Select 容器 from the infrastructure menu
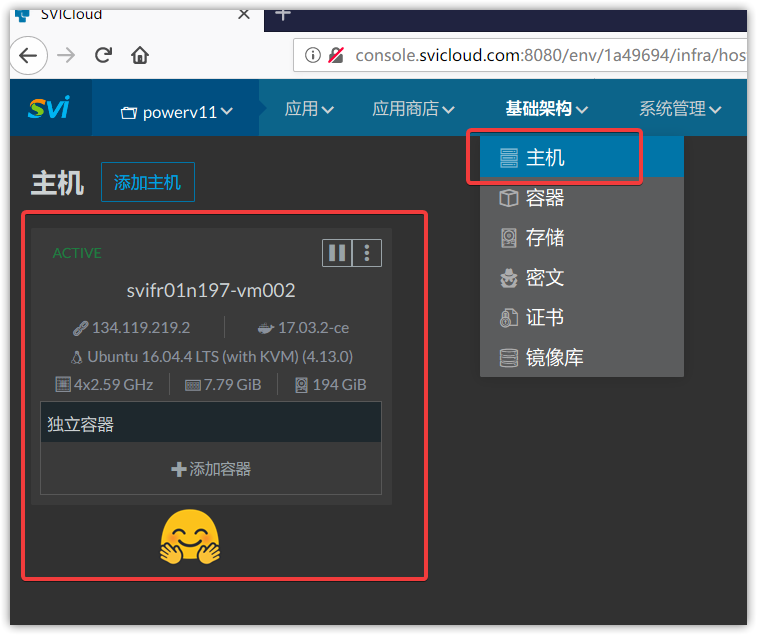Image resolution: width=757 pixels, height=635 pixels. (x=582, y=198)
